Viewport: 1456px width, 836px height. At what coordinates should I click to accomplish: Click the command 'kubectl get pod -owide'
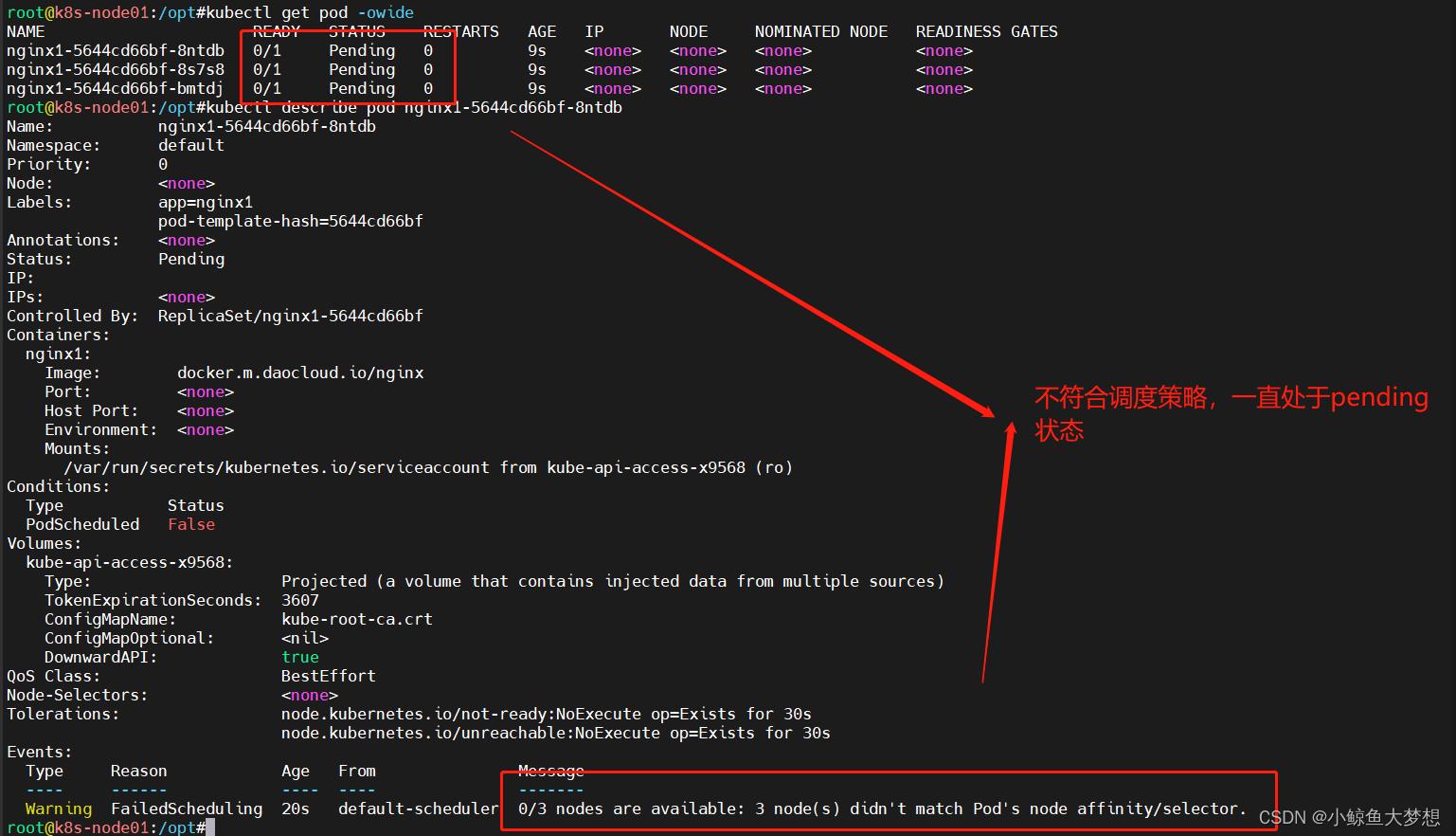(310, 12)
